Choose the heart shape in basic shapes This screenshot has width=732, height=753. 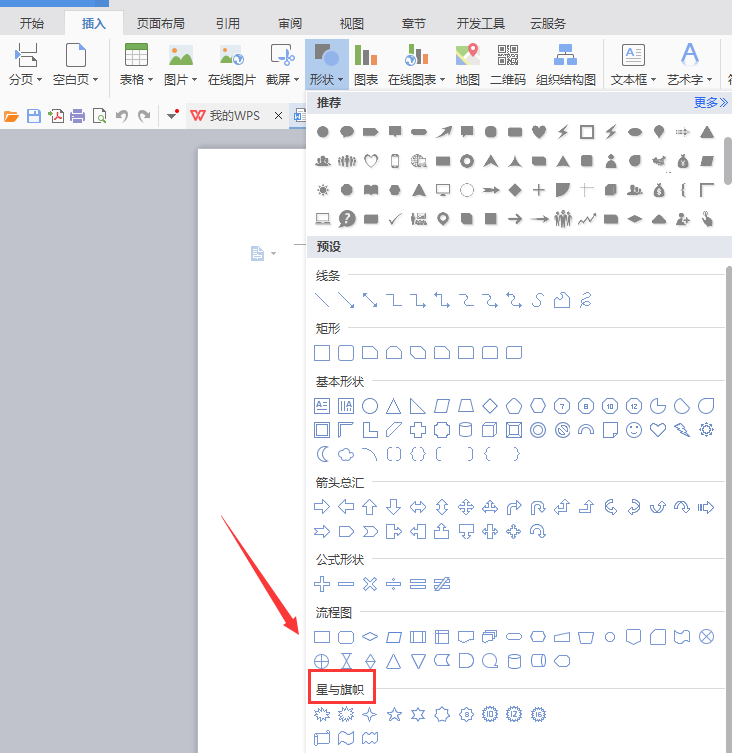(658, 430)
